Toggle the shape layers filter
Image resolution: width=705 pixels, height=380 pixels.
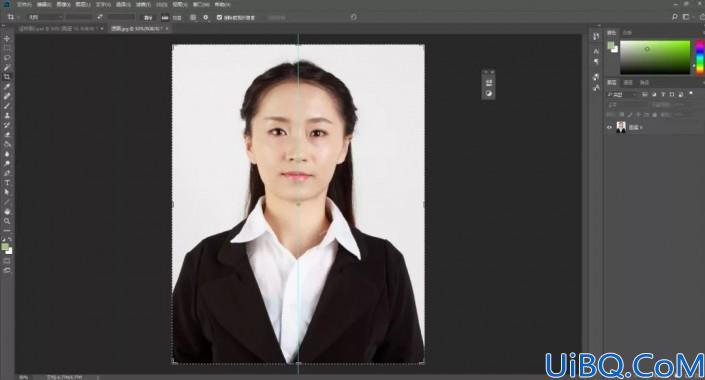tap(672, 94)
